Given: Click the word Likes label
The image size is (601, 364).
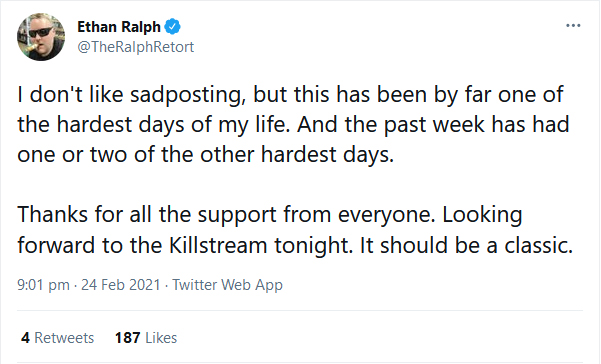Looking at the screenshot, I should 161,338.
